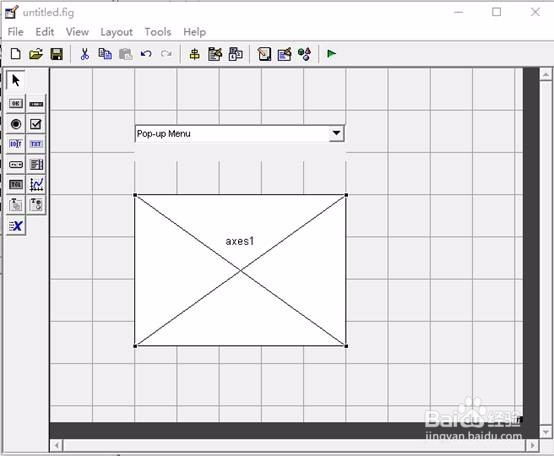The height and width of the screenshot is (456, 554).
Task: Minimize the untitled.fig window
Action: click(459, 12)
